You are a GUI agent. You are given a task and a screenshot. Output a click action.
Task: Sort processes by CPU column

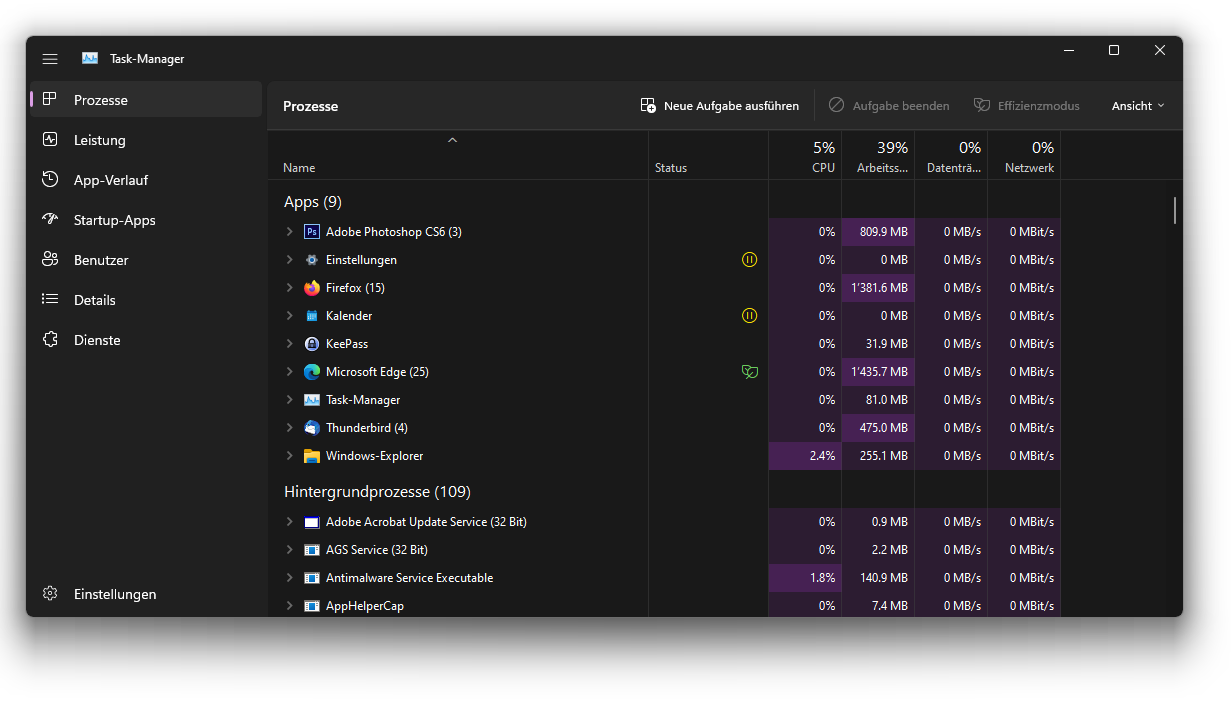[x=805, y=155]
